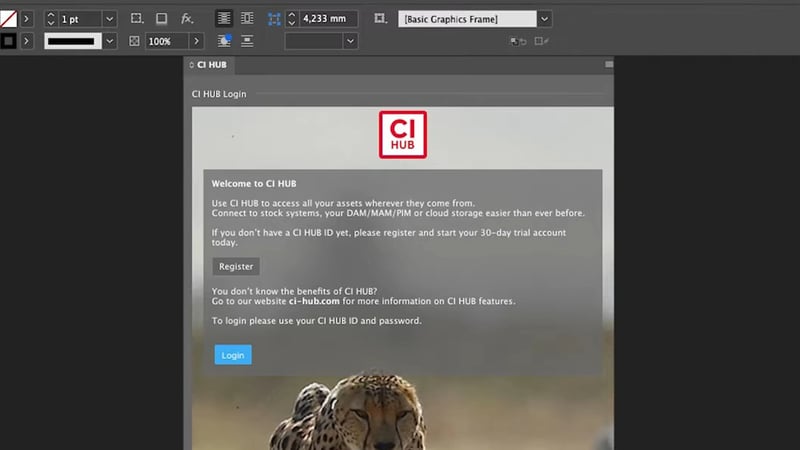The width and height of the screenshot is (800, 450).
Task: Open the fx effects menu icon
Action: point(187,19)
